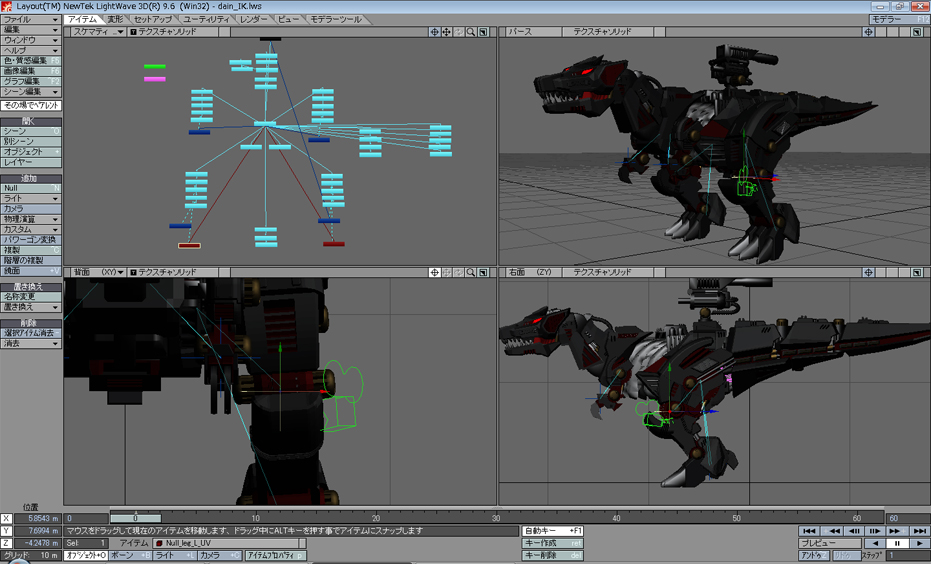Open the レンダー tab
Viewport: 931px width, 564px height.
(254, 19)
